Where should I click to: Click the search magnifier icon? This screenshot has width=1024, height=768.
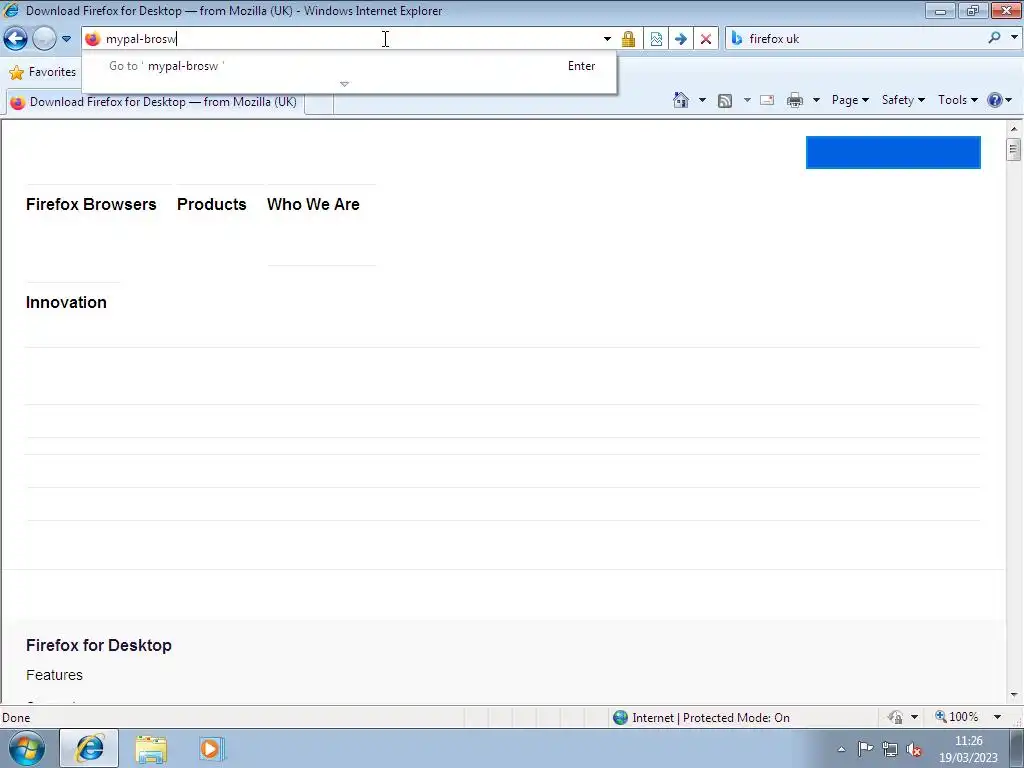tap(995, 38)
